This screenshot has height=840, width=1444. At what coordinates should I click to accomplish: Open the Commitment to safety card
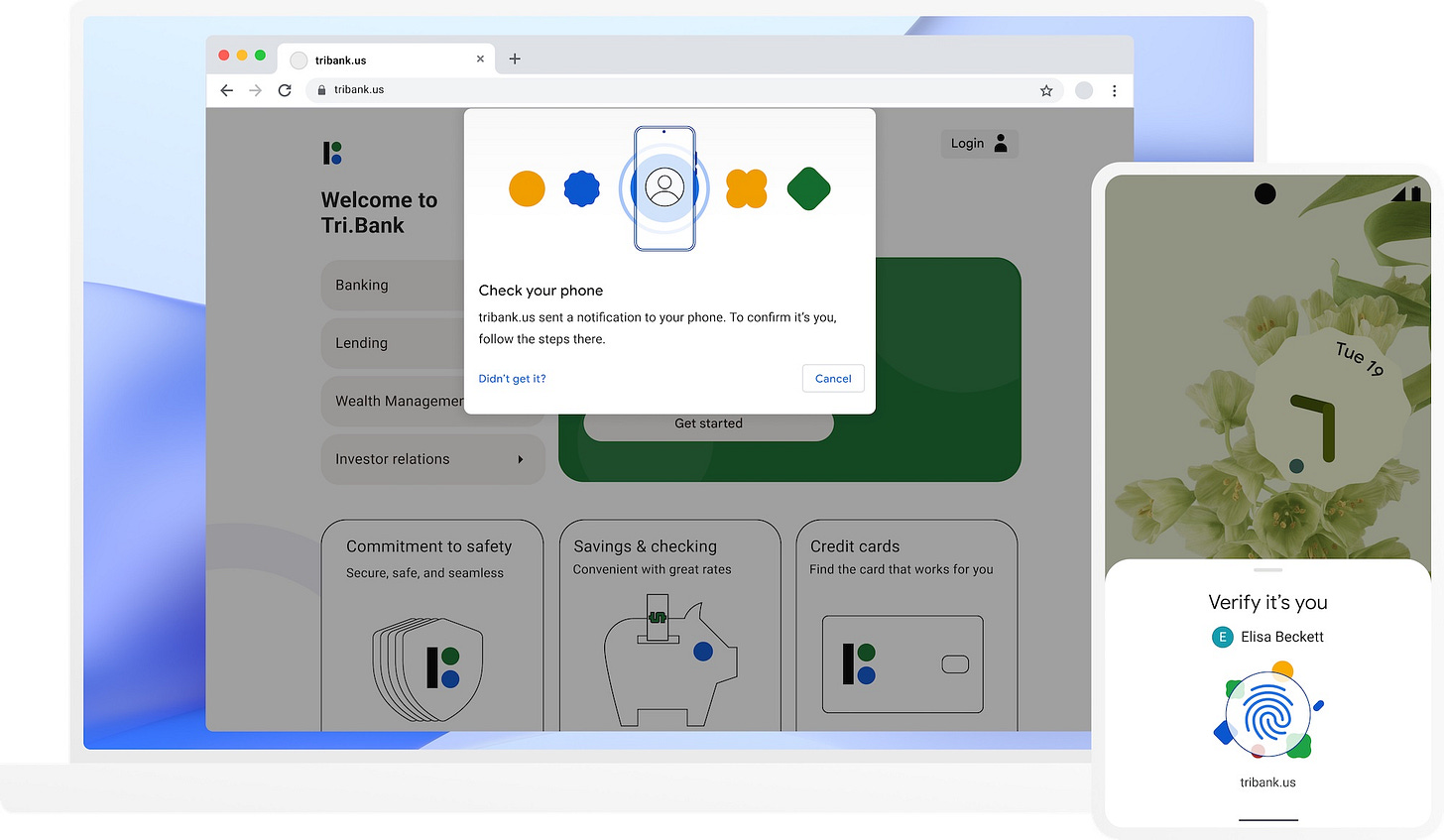[x=432, y=626]
